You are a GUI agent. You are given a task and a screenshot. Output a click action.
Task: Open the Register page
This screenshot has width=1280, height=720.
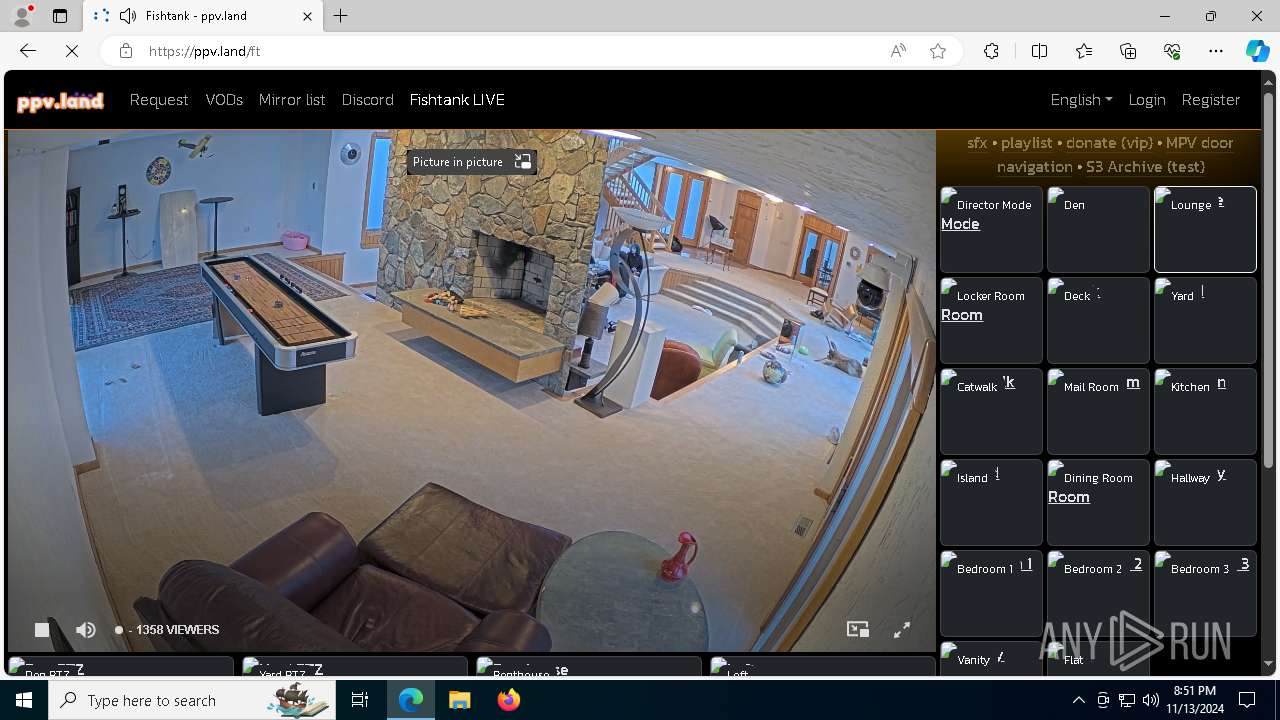1211,100
